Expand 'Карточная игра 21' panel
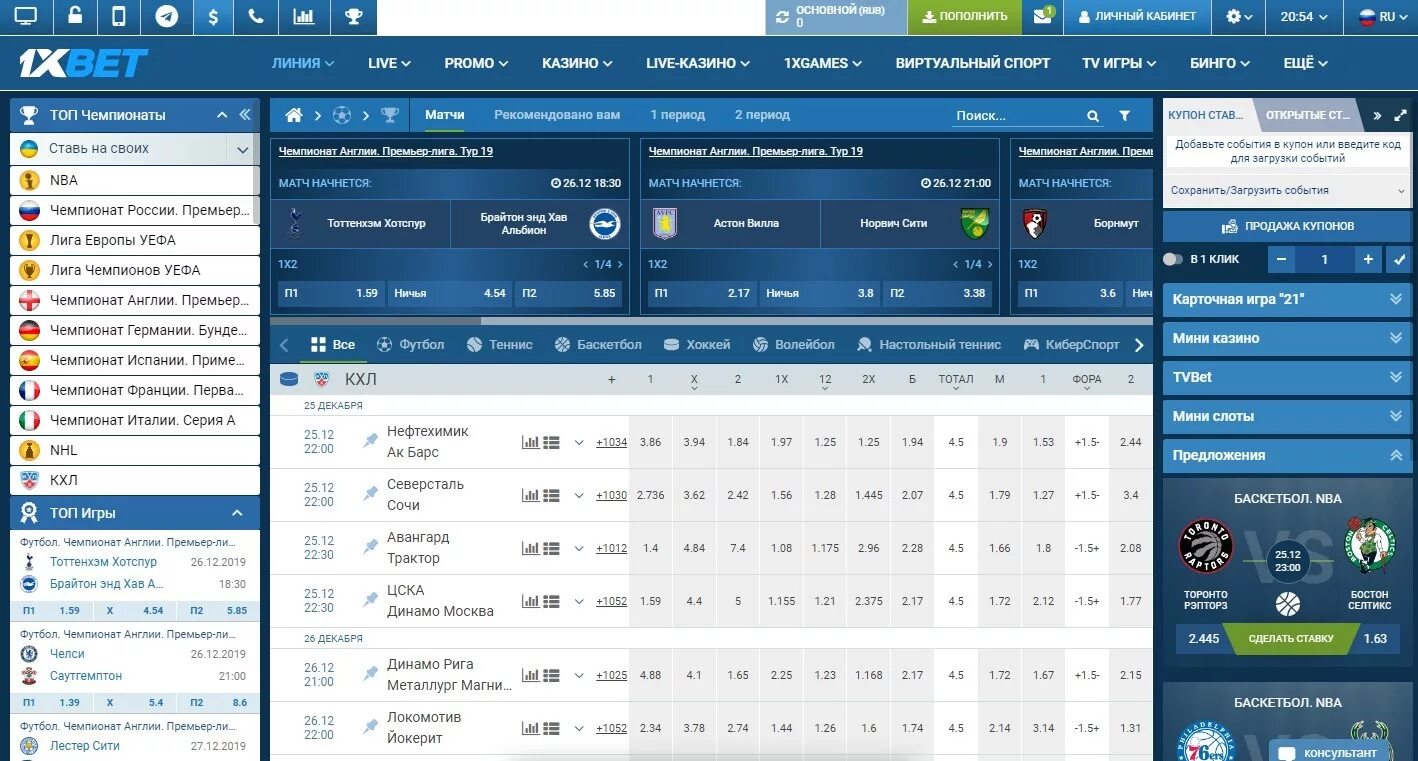 coord(1286,299)
